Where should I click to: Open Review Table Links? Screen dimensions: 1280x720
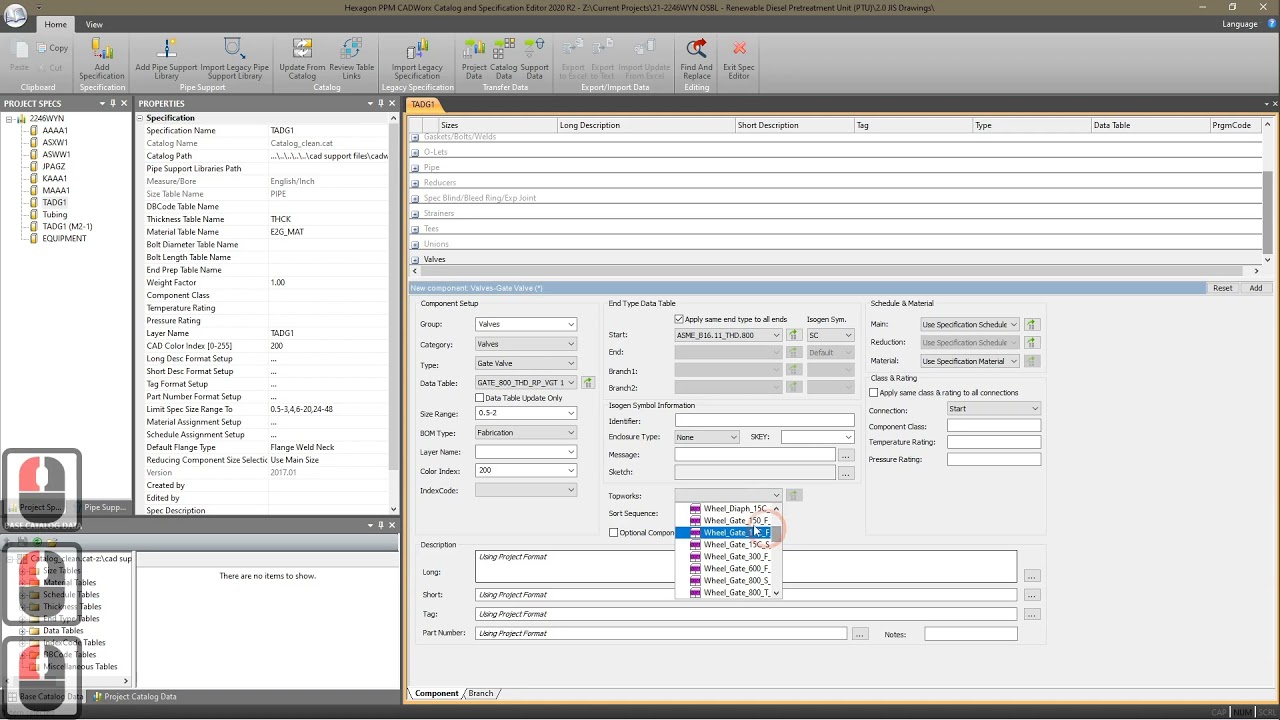pos(351,48)
